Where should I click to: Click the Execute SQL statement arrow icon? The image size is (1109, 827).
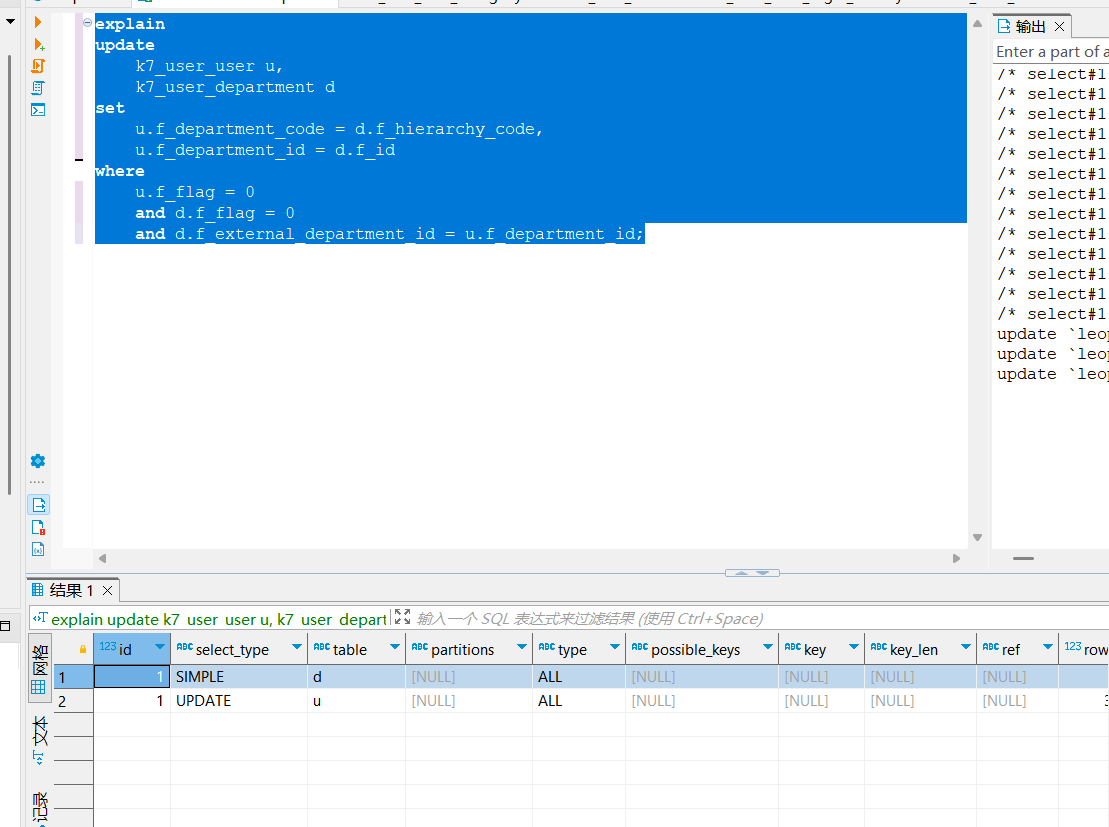coord(38,22)
